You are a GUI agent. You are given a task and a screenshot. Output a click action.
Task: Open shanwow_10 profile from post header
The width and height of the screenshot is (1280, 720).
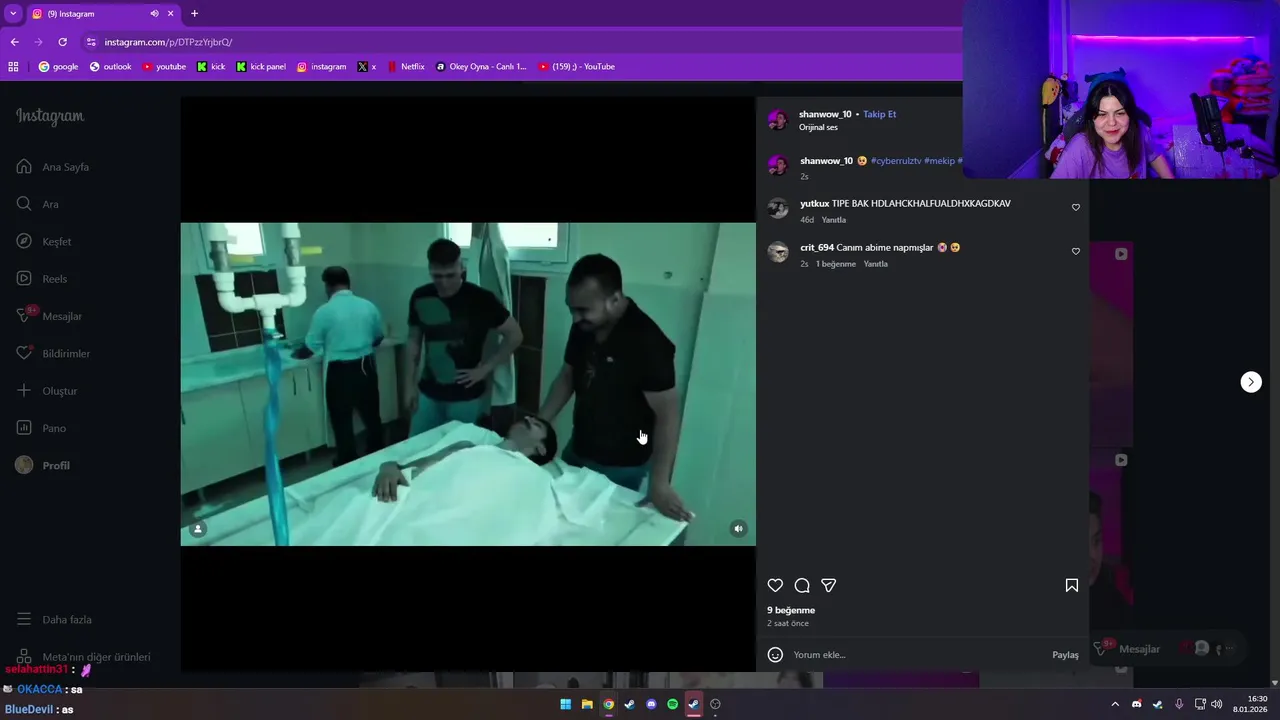point(825,114)
